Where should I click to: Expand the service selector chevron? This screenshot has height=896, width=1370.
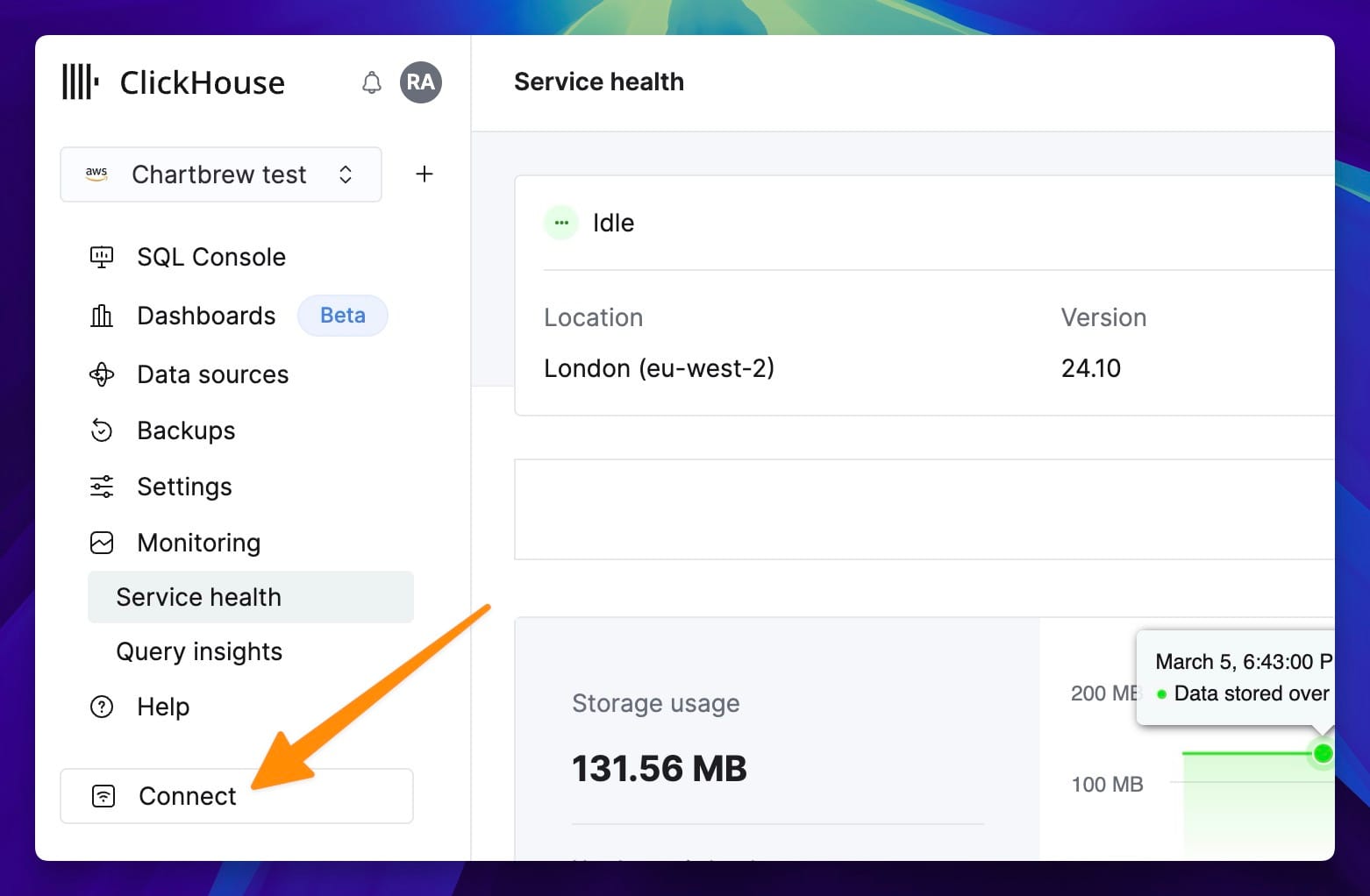(346, 174)
